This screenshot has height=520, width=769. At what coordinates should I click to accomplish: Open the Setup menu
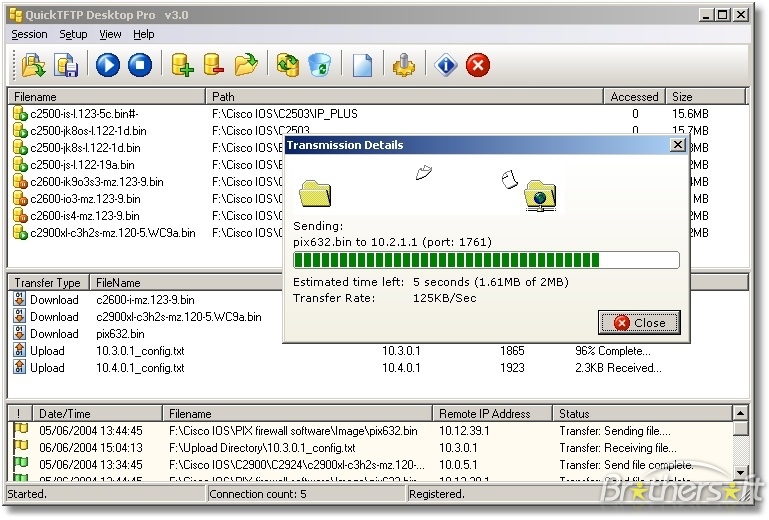(x=73, y=34)
